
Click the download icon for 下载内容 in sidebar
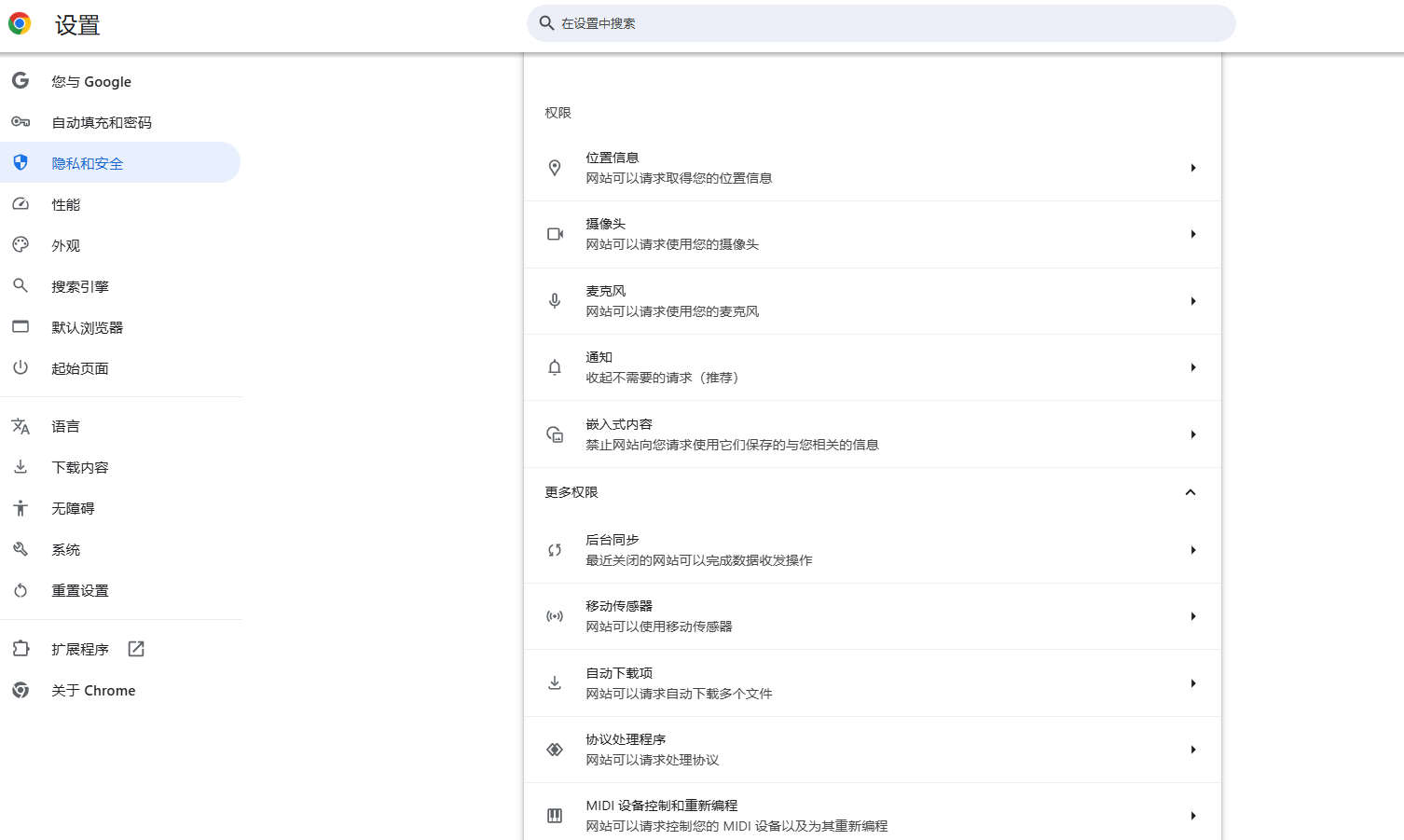pyautogui.click(x=21, y=467)
